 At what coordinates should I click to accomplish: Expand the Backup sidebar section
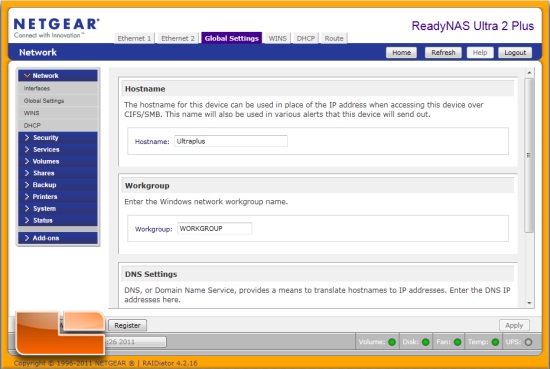(58, 185)
